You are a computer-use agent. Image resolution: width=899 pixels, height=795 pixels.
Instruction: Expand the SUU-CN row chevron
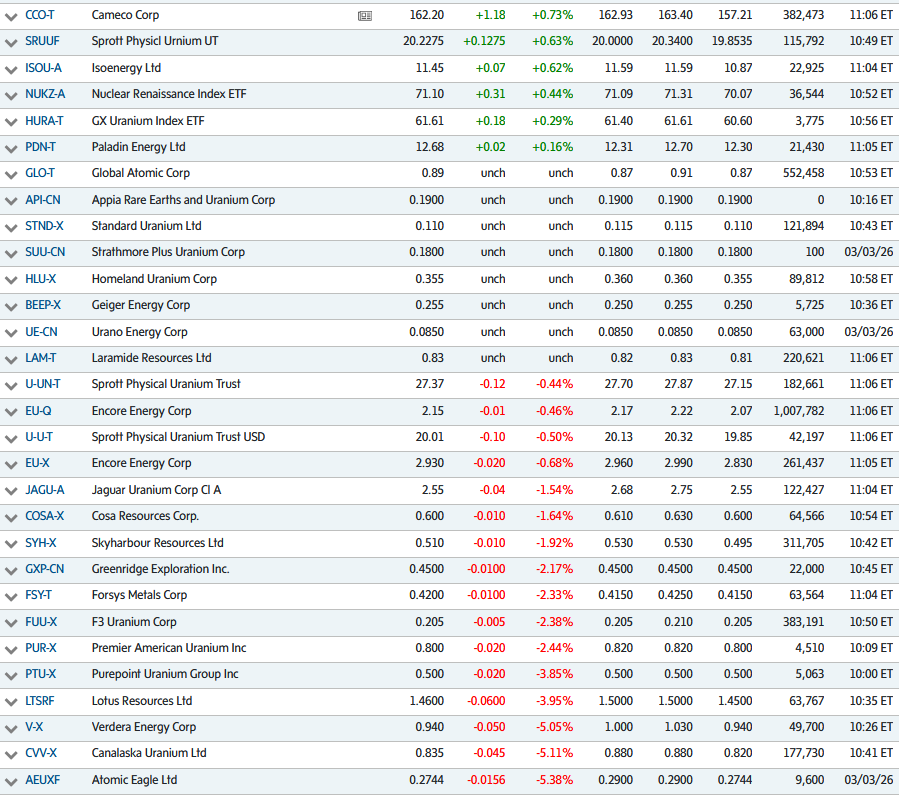tap(11, 254)
